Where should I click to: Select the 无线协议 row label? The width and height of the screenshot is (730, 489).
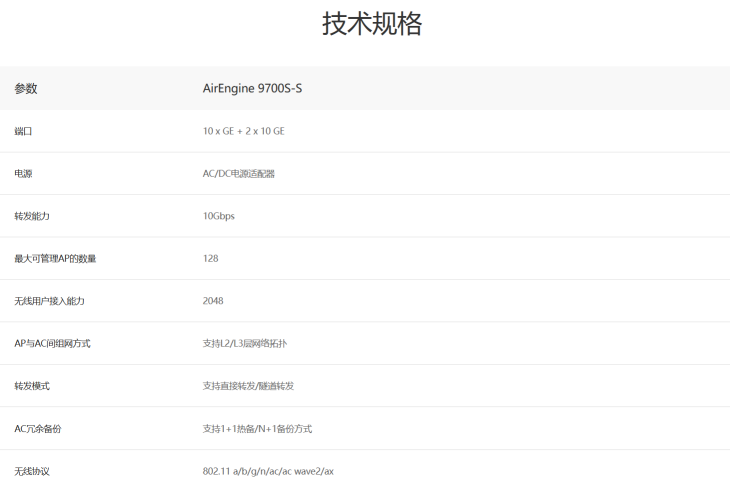click(x=32, y=471)
